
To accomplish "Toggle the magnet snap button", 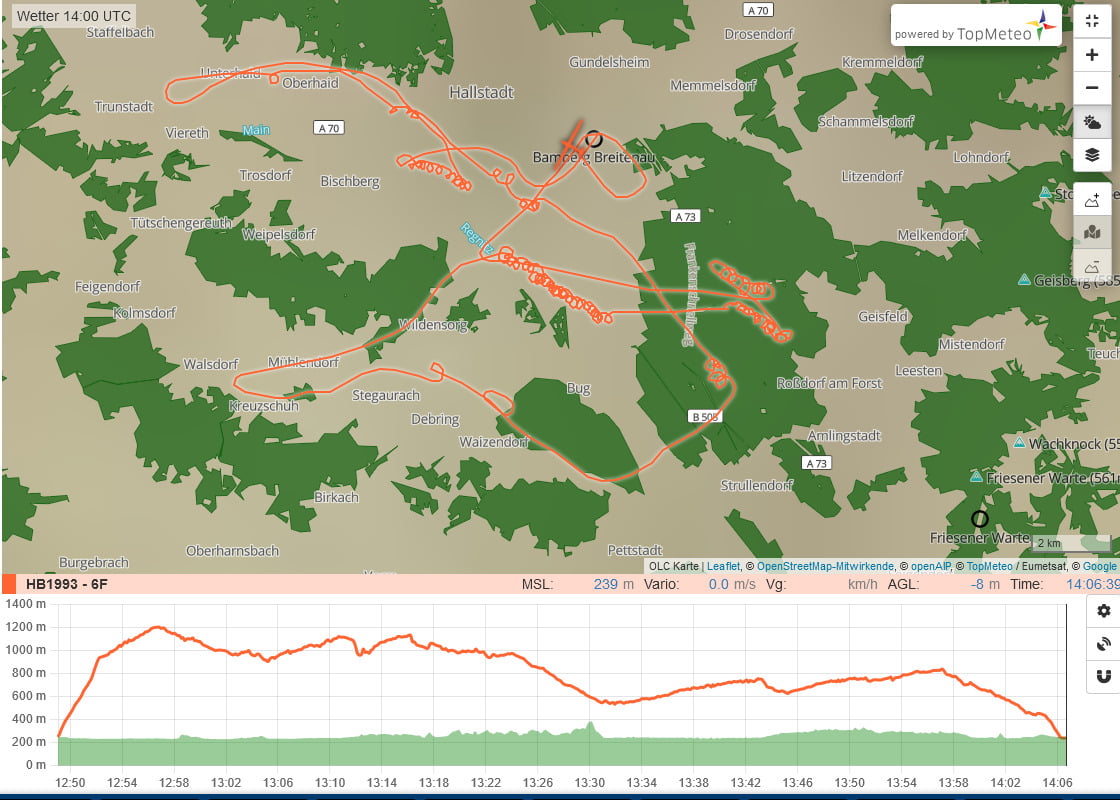I will point(1104,677).
